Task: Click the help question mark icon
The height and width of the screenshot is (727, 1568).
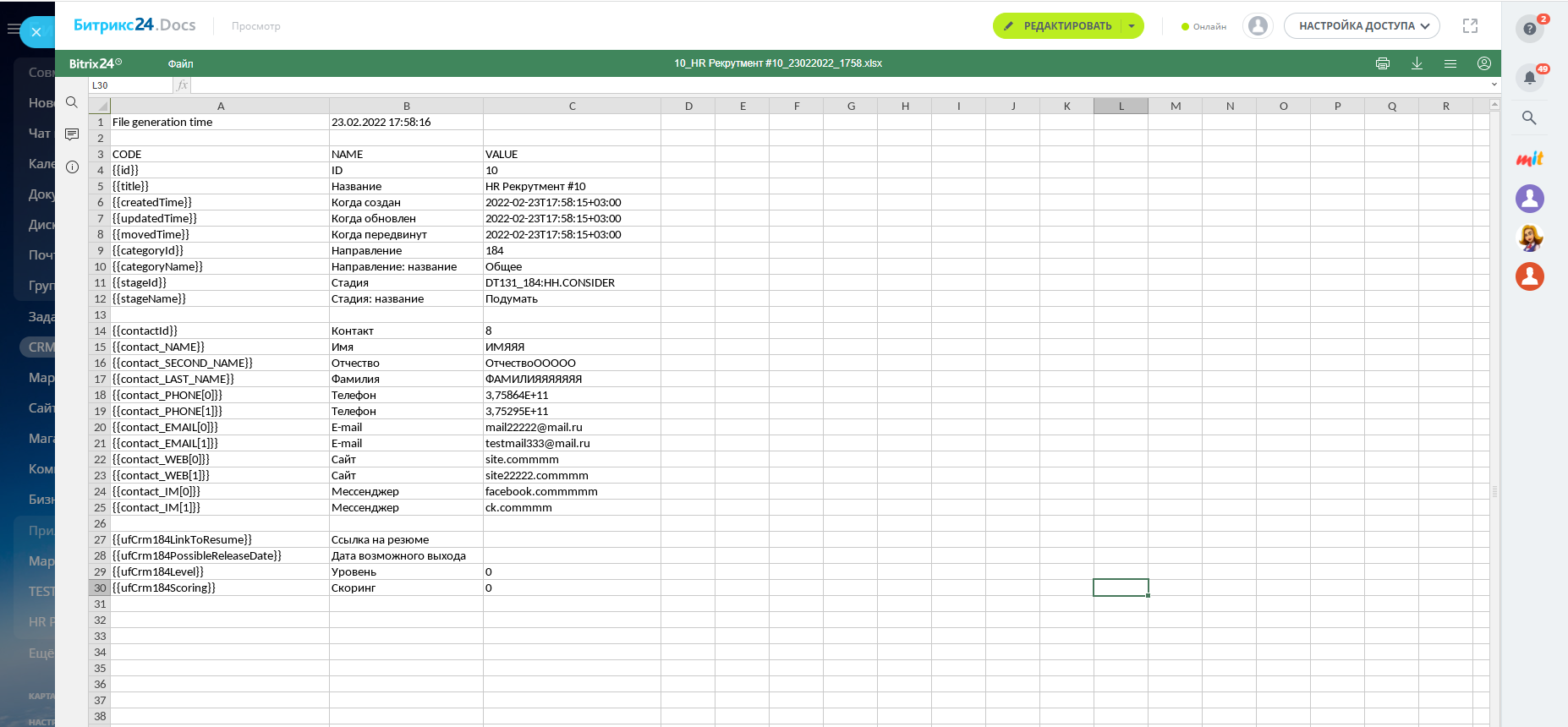Action: (x=1529, y=29)
